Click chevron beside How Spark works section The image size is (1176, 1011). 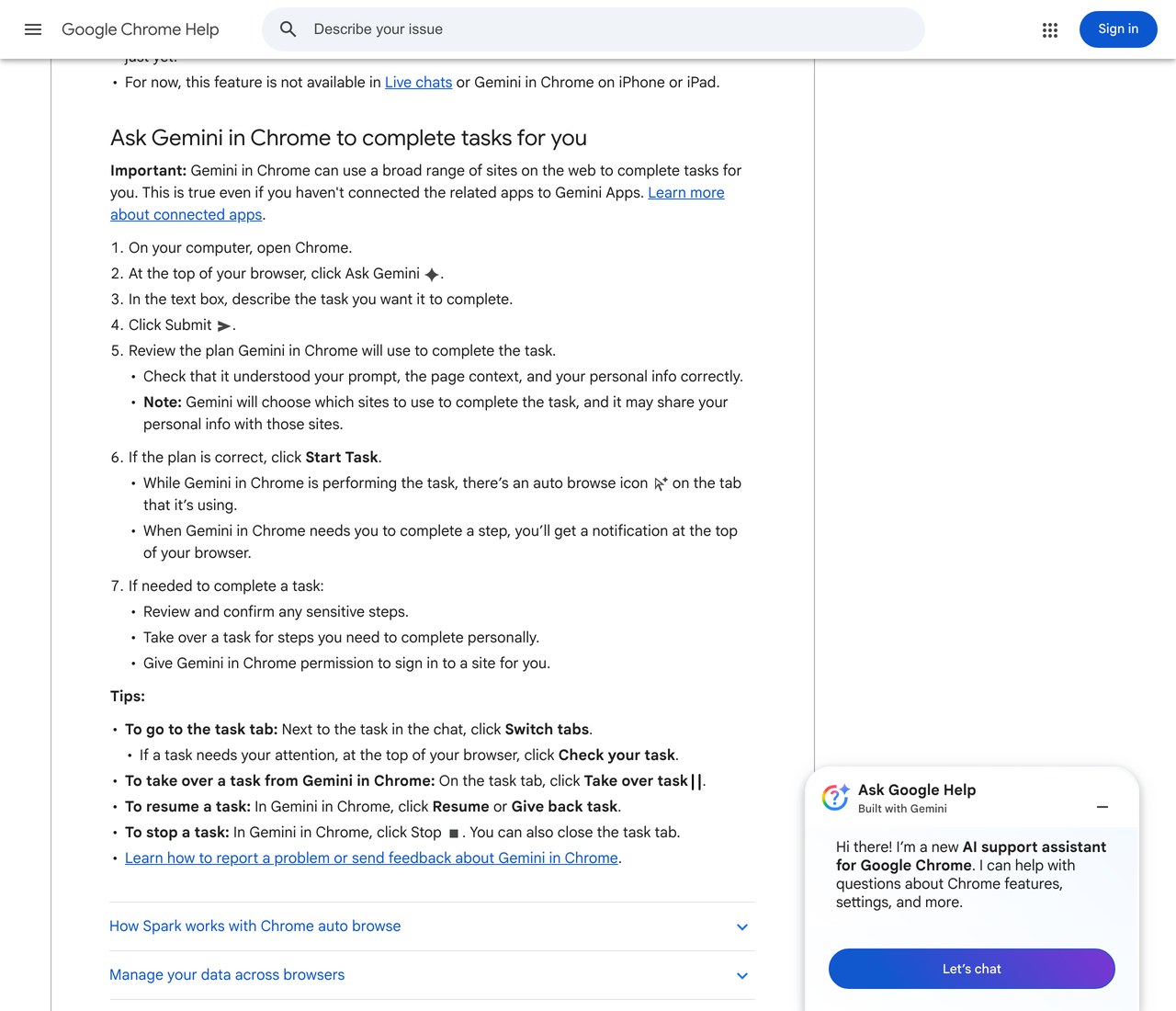tap(742, 927)
